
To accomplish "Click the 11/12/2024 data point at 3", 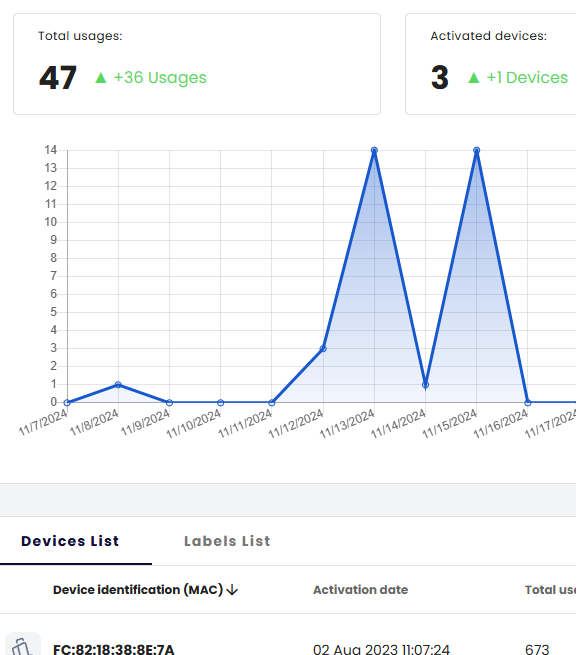I will 323,348.
